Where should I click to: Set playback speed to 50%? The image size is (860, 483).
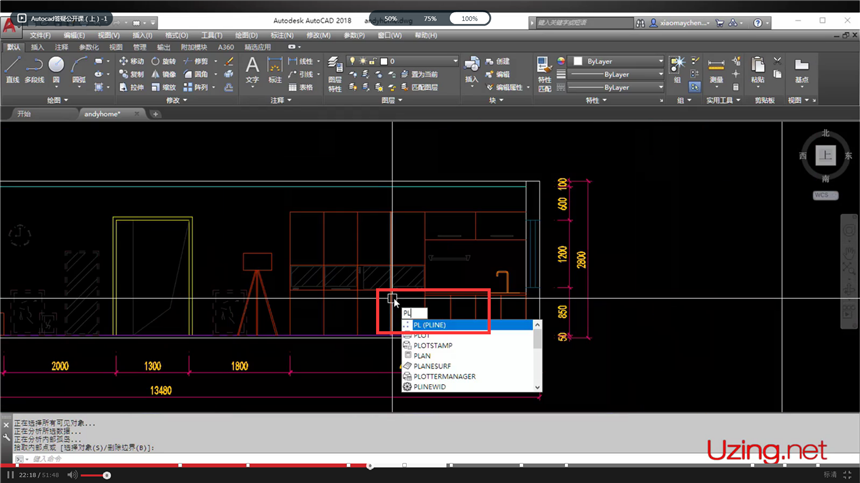pos(391,18)
